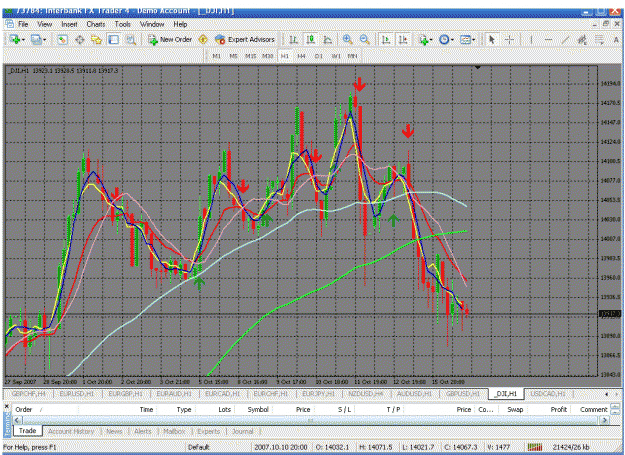
Task: Zoom out of the chart
Action: 364,40
